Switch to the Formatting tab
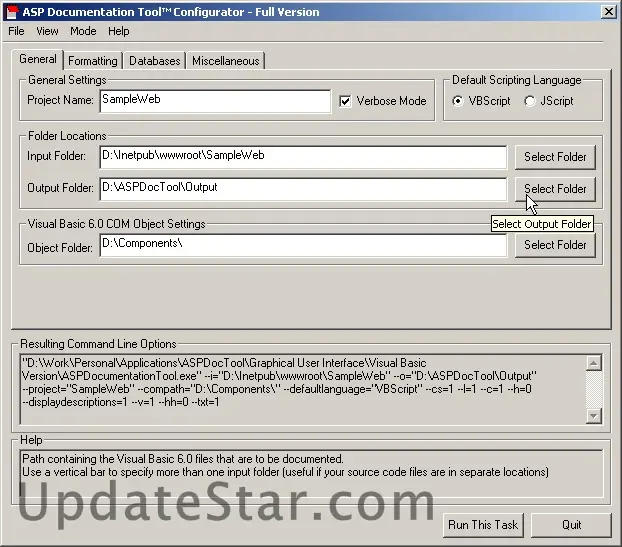 [x=92, y=61]
